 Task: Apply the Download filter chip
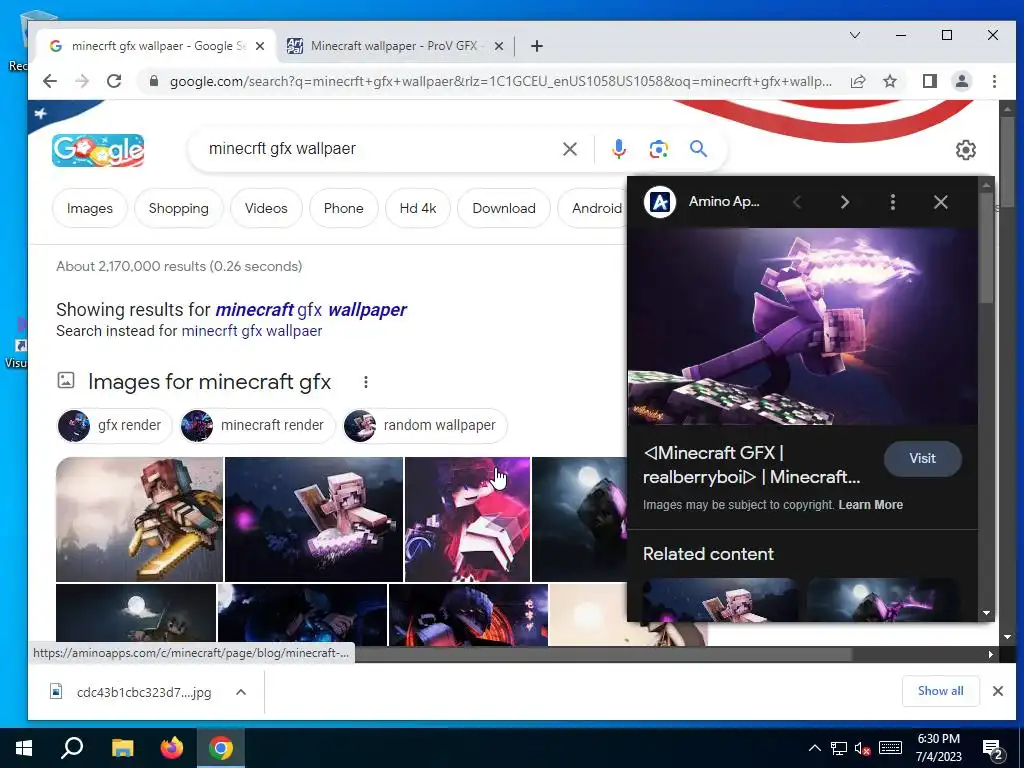(504, 208)
